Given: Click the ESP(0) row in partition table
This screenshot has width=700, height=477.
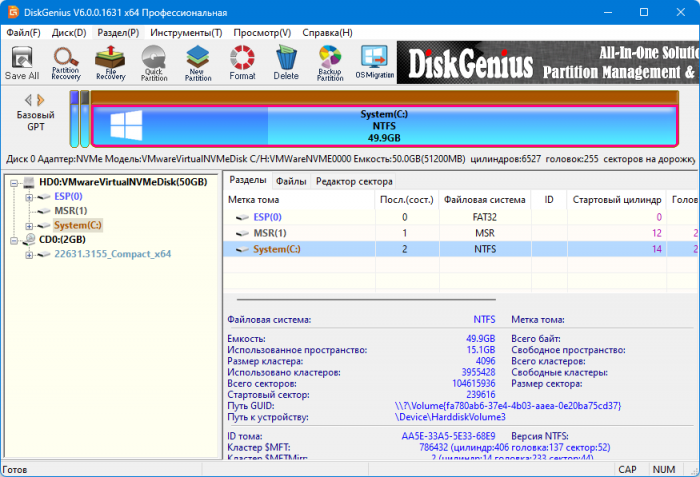Looking at the screenshot, I should 461,217.
